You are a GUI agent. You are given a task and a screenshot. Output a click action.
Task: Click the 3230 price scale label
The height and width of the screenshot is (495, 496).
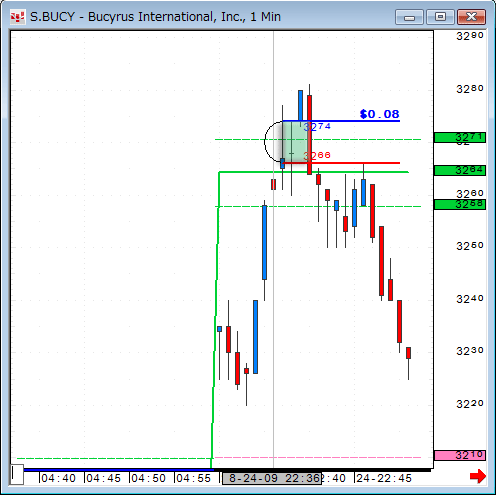coord(470,351)
